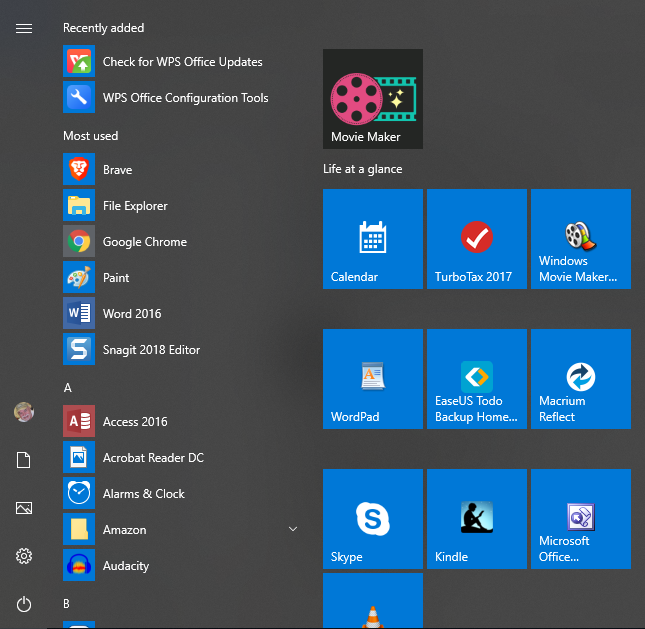The image size is (645, 629).
Task: Open Settings gear in the sidebar
Action: 24,556
